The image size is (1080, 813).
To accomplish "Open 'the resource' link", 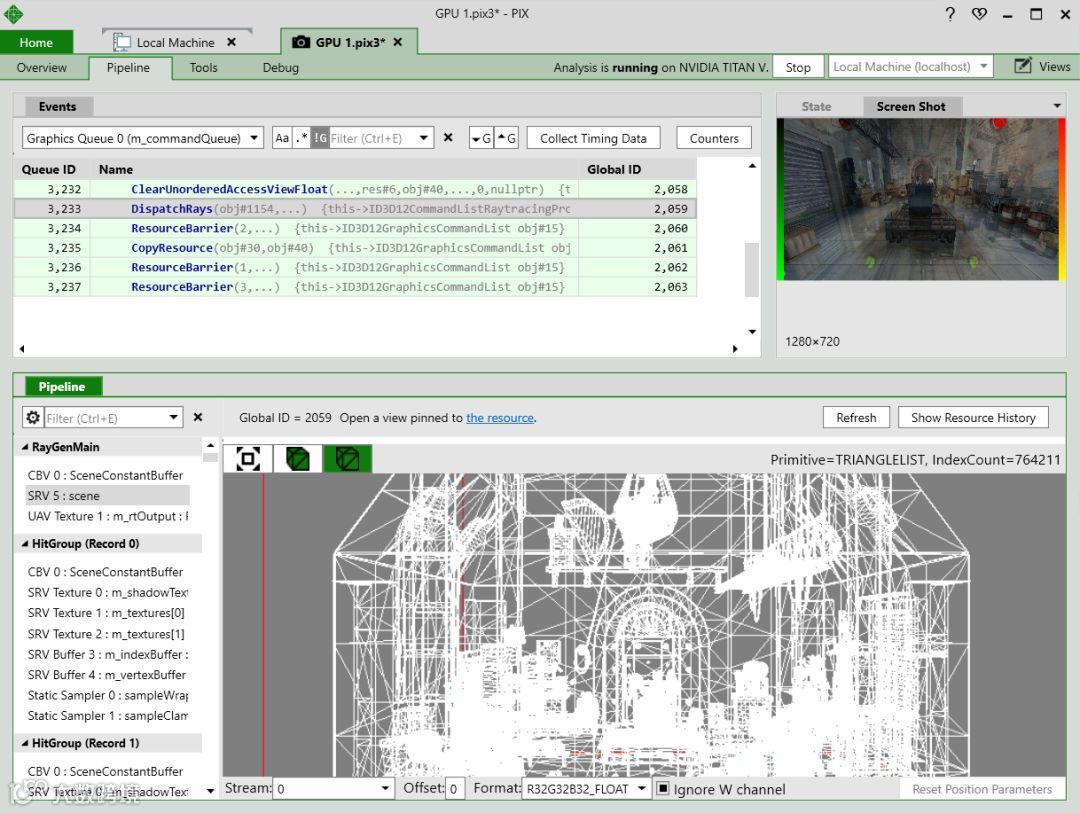I will [x=500, y=418].
